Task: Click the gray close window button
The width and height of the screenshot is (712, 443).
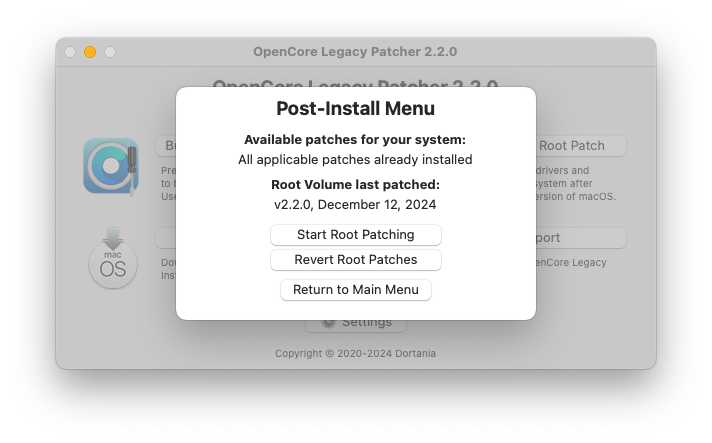Action: [70, 52]
